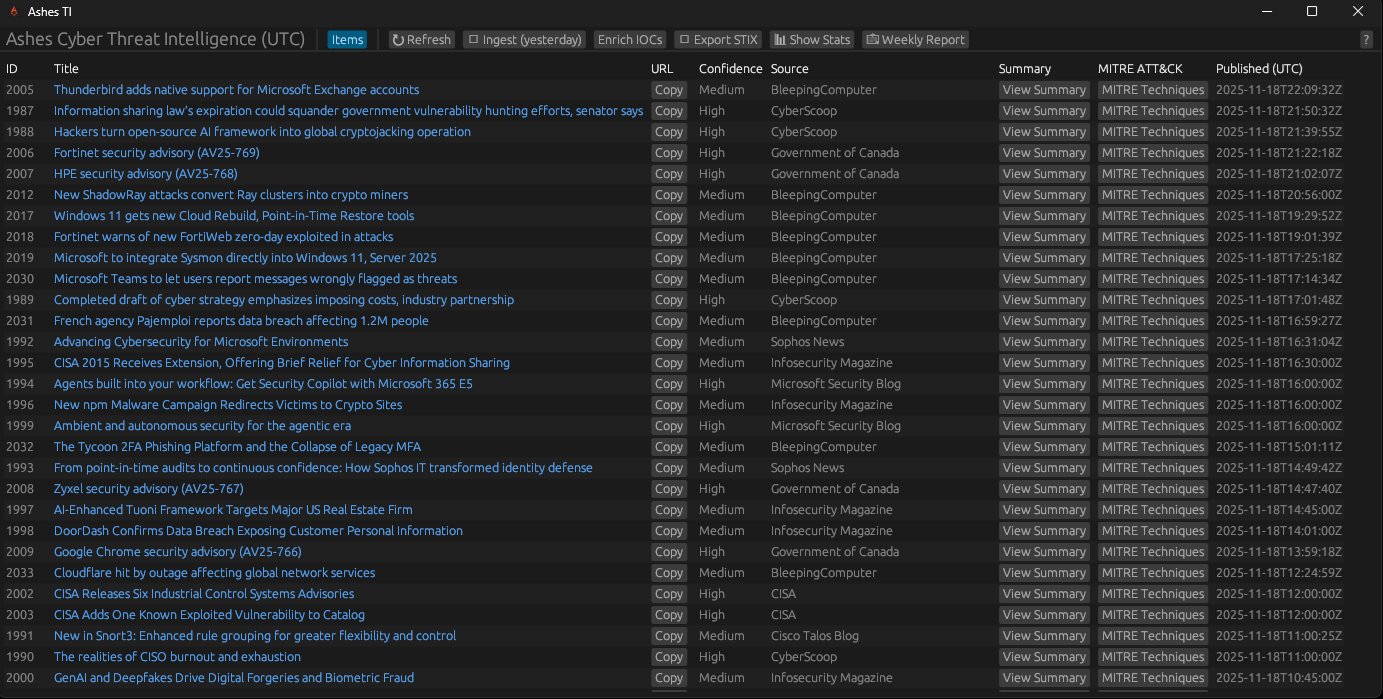Click the Export STIX button
The width and height of the screenshot is (1383, 699).
tap(718, 40)
